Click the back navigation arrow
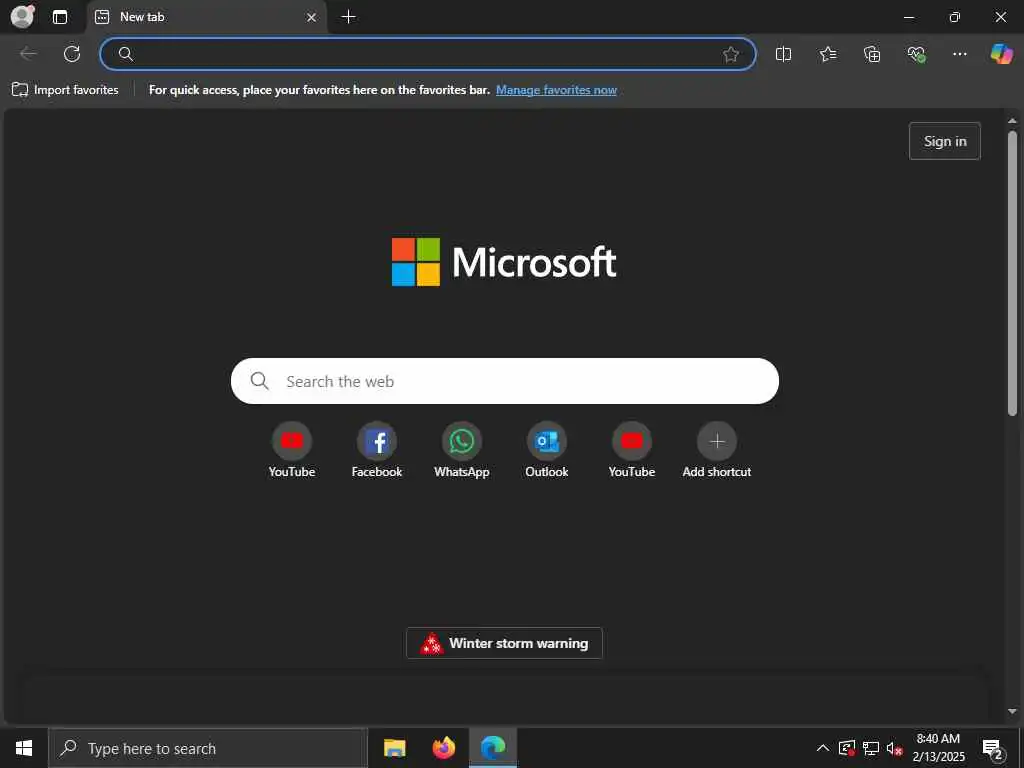The height and width of the screenshot is (768, 1024). point(28,54)
